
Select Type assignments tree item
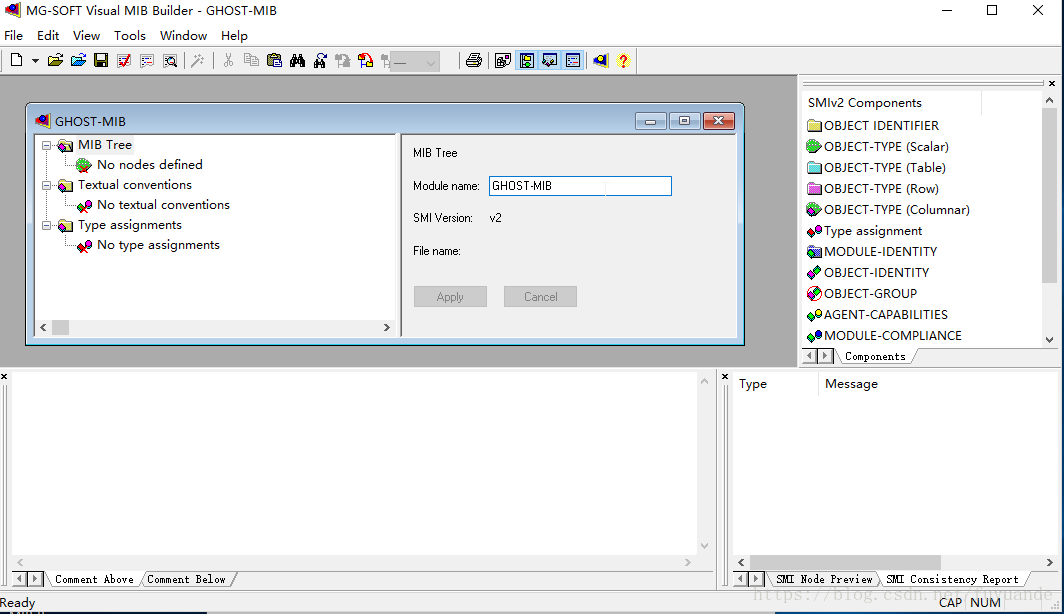[130, 225]
